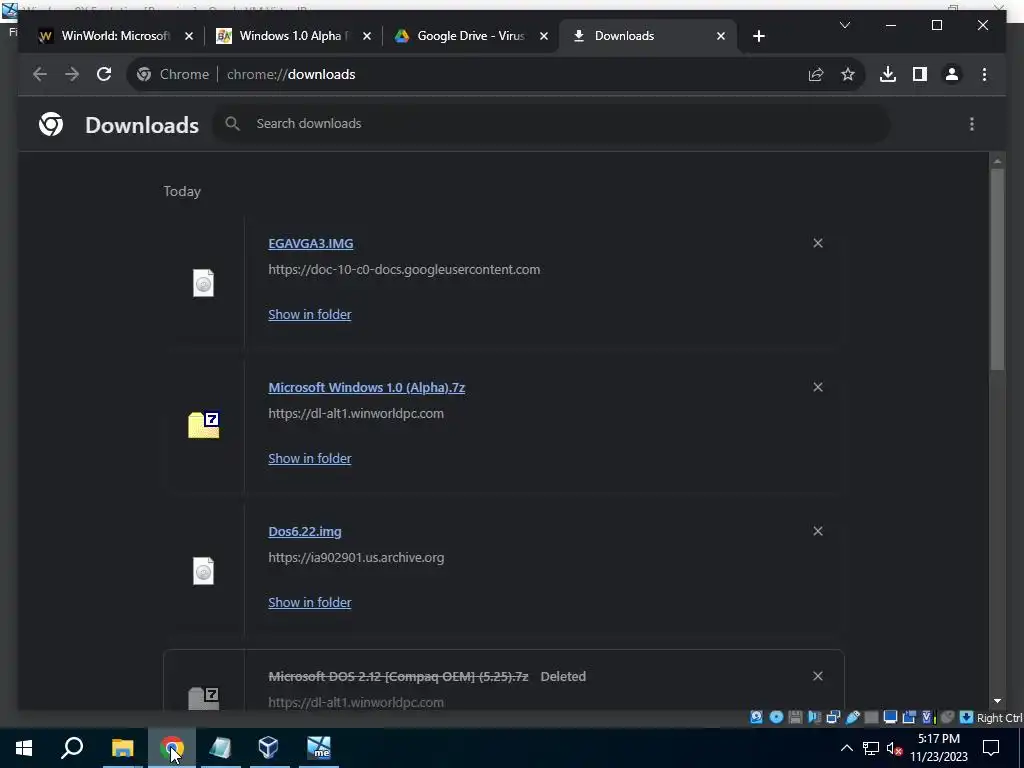Expand the system tray hidden icons
The height and width of the screenshot is (768, 1024).
[x=846, y=748]
